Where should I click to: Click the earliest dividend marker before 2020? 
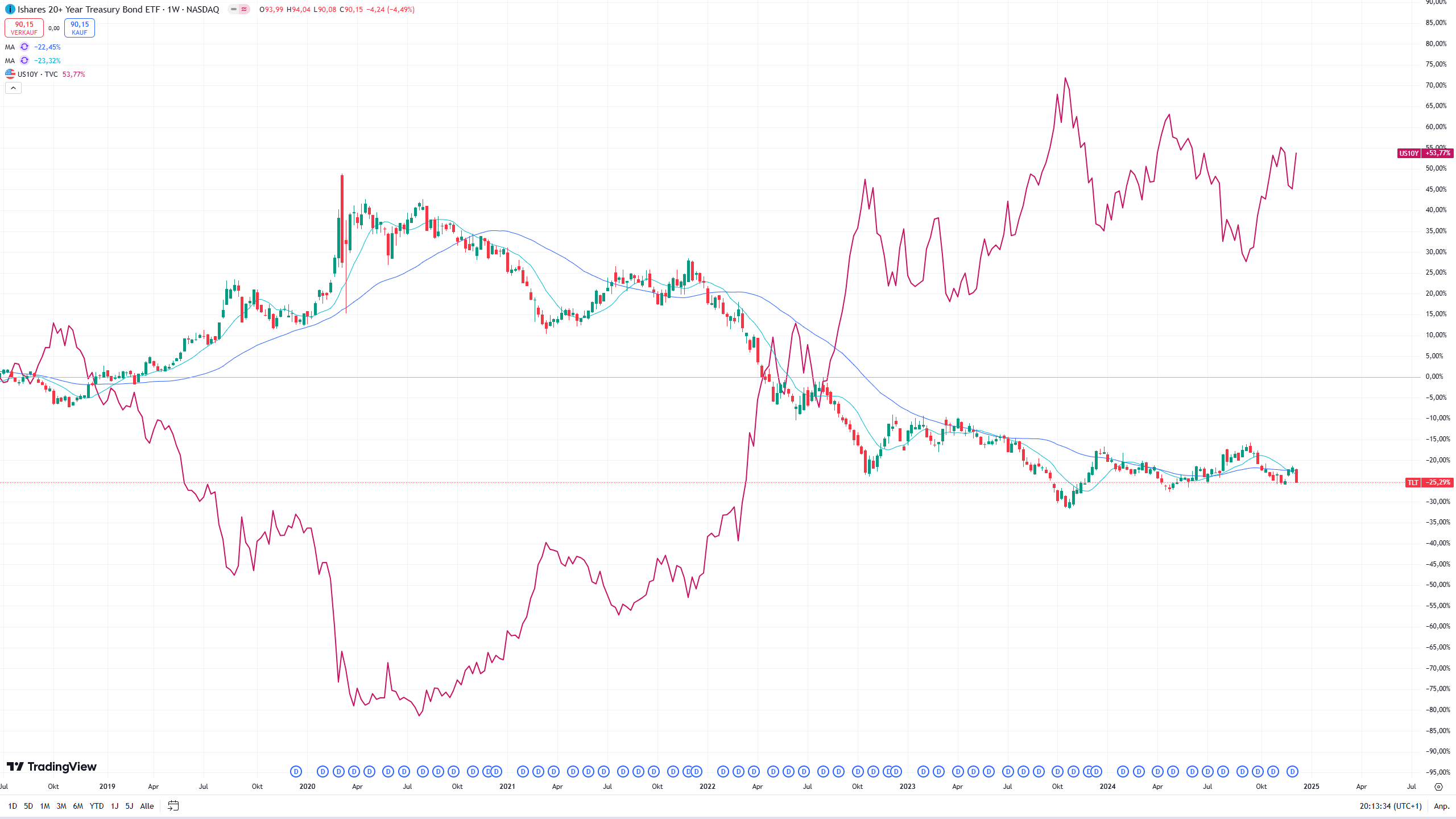pos(296,772)
